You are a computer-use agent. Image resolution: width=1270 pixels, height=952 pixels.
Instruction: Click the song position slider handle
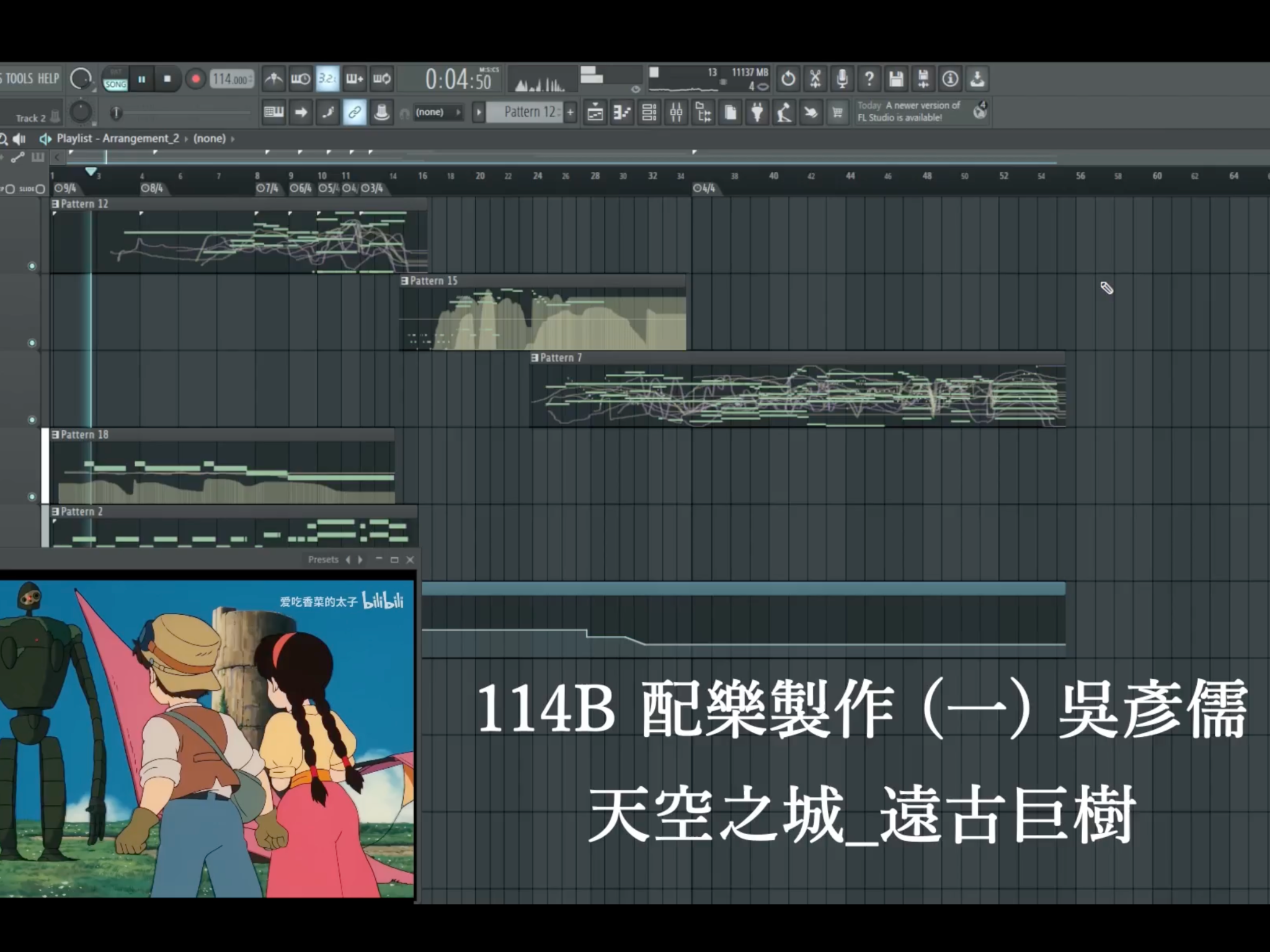coord(115,113)
